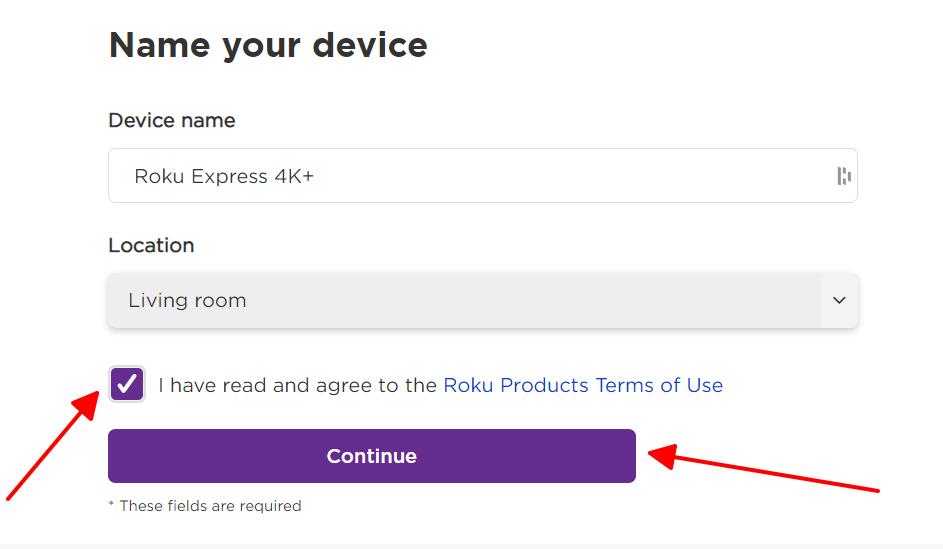Click the 'Name your device' heading
Screen dimensions: 943x549
pos(268,46)
